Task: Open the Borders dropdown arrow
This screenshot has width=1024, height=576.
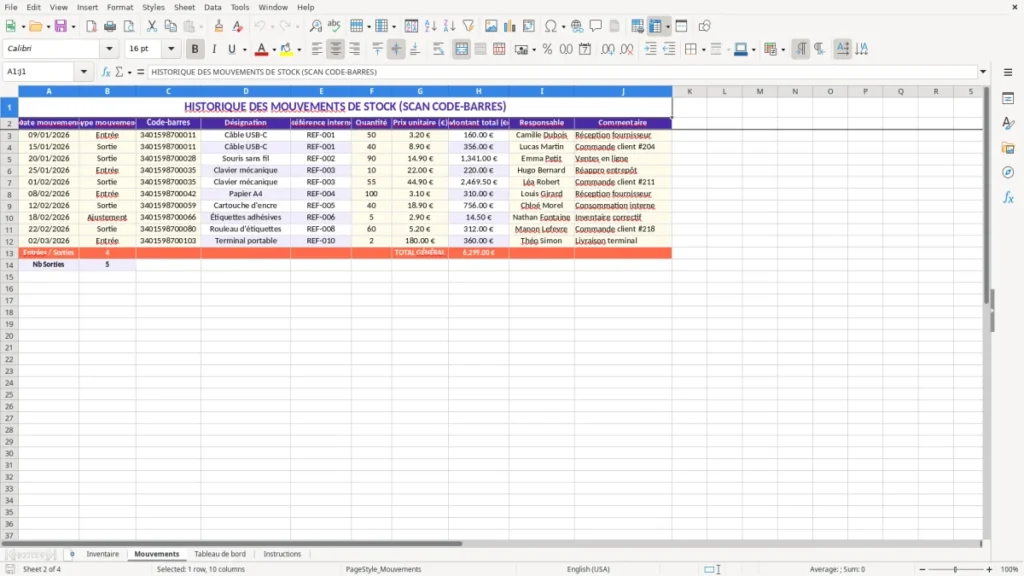Action: [703, 50]
